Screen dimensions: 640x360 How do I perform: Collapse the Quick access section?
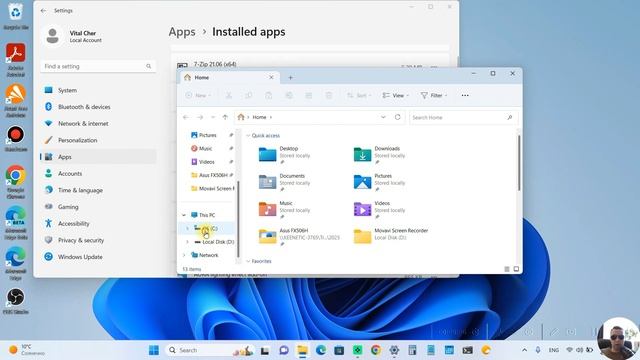pyautogui.click(x=248, y=136)
